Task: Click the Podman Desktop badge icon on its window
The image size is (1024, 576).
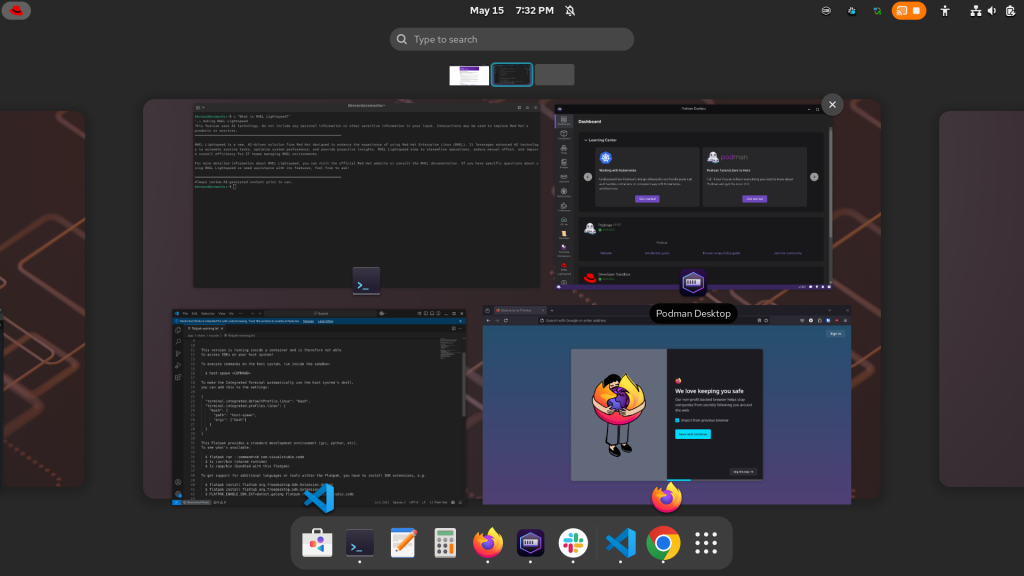Action: click(x=692, y=282)
